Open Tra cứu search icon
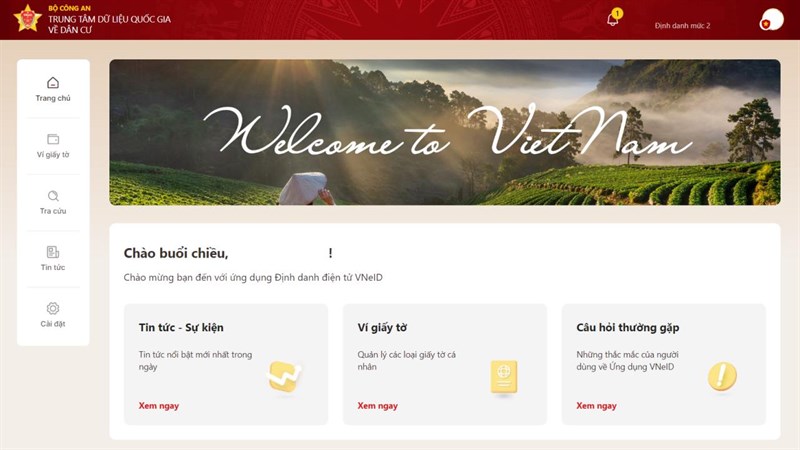 coord(53,195)
